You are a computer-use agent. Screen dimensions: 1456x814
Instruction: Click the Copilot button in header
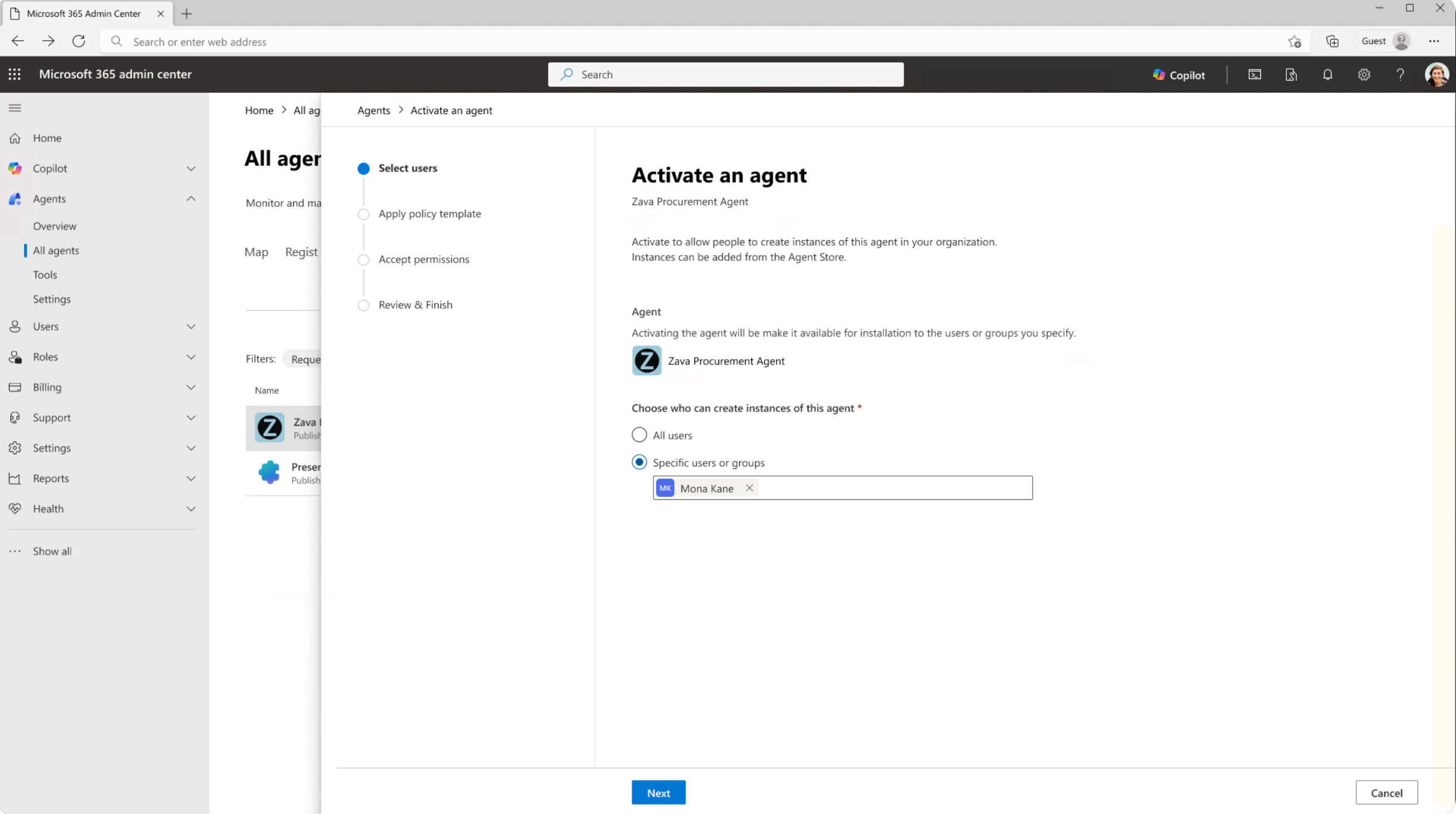(x=1178, y=75)
